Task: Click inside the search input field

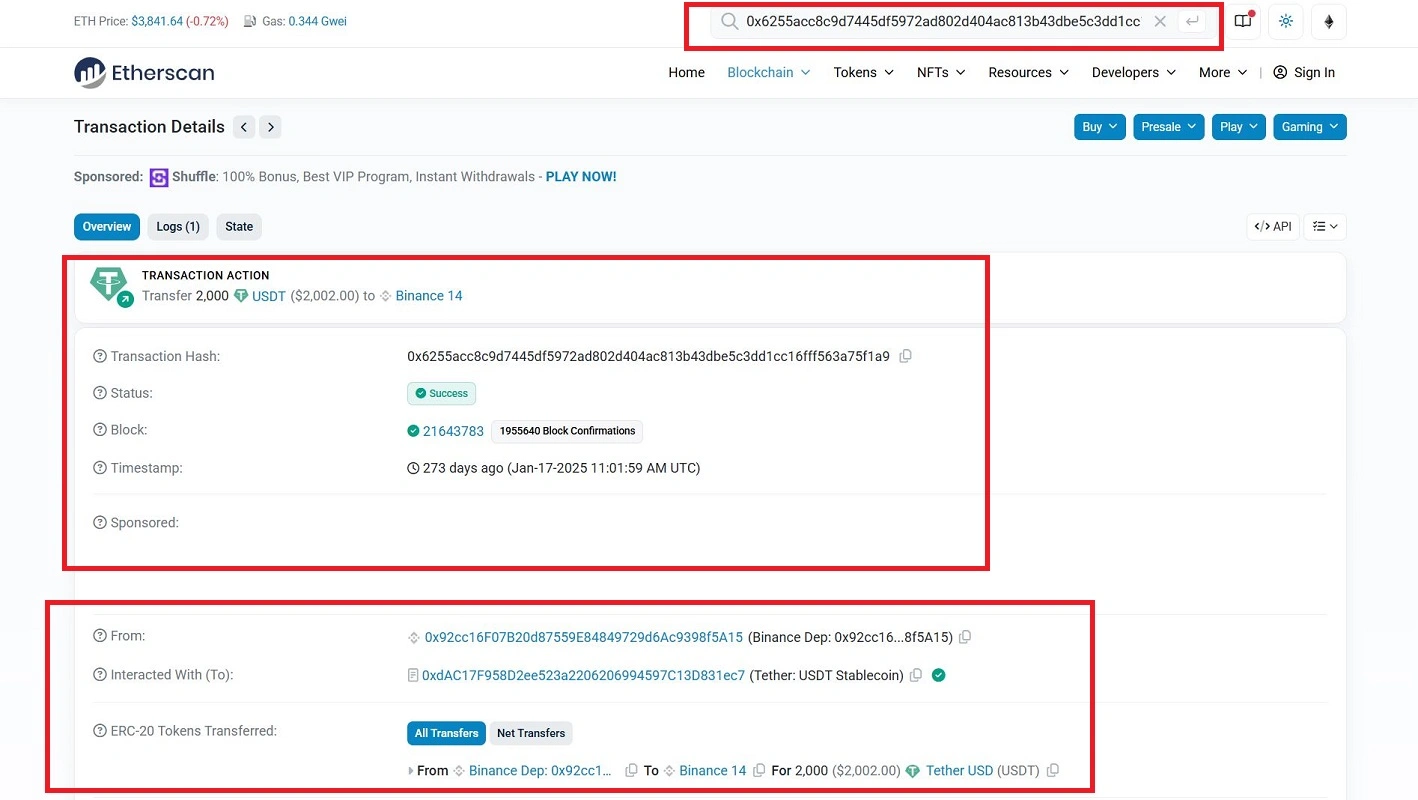Action: tap(940, 21)
